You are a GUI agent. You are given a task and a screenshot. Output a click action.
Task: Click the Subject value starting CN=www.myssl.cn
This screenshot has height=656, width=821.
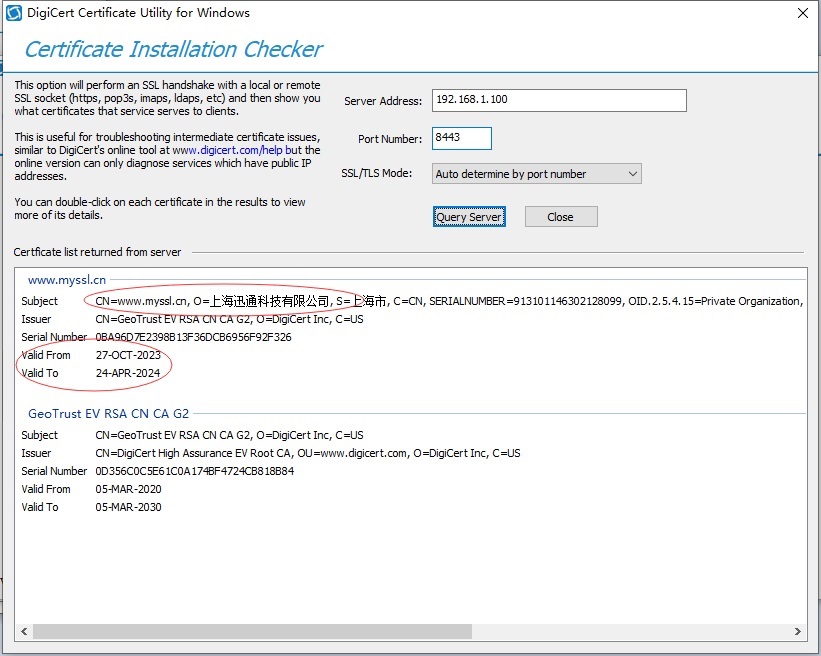coord(449,301)
